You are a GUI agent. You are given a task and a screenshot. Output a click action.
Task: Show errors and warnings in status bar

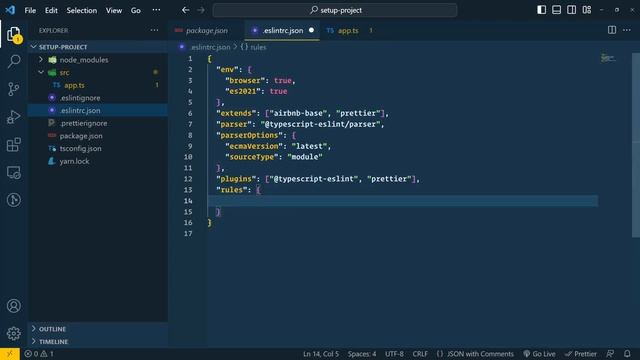pos(39,354)
